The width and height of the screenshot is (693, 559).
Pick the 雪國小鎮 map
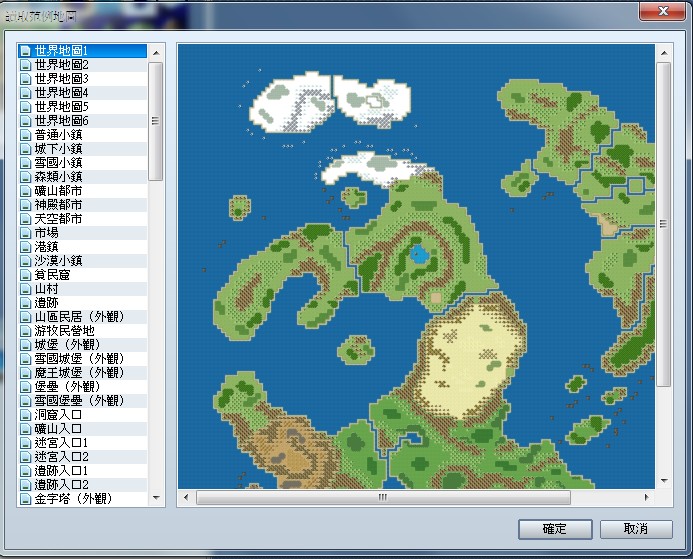point(83,163)
